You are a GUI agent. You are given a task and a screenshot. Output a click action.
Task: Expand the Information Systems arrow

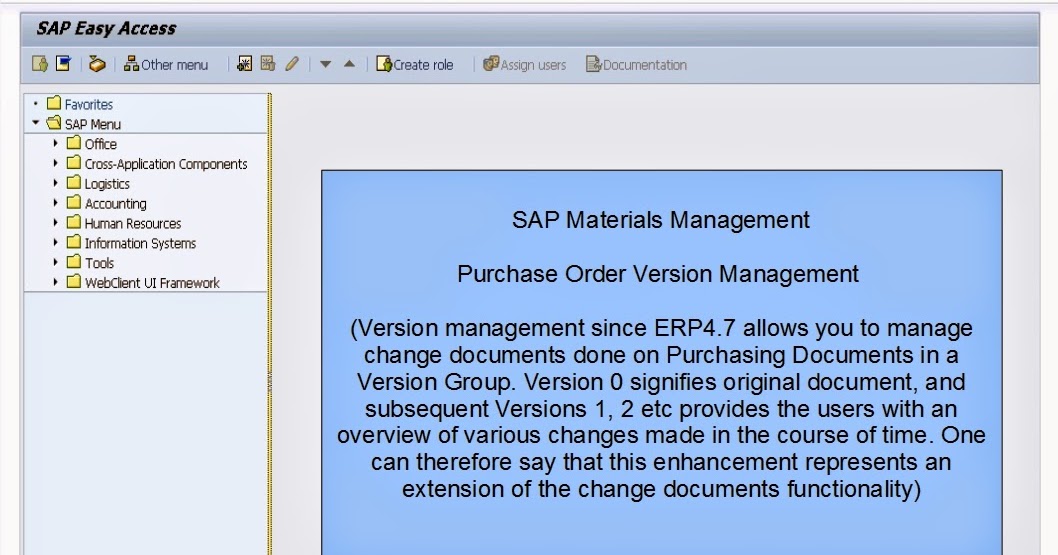tap(55, 242)
